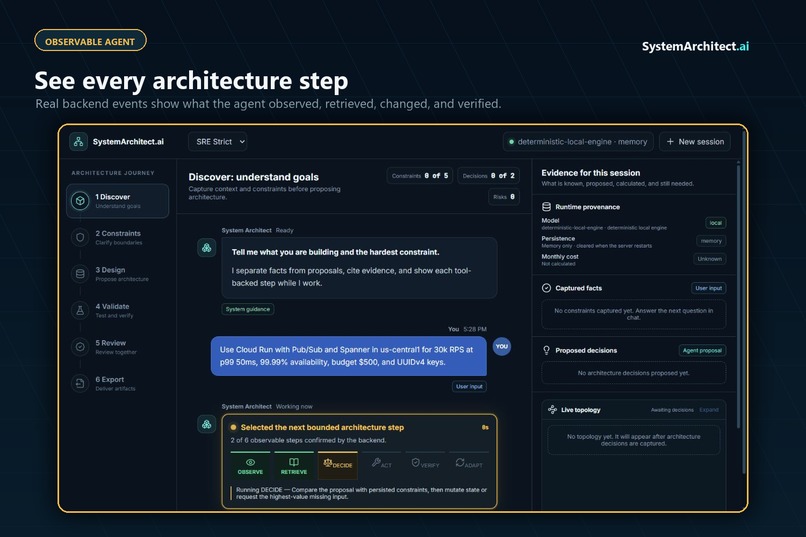Click the System guidance tag
Image resolution: width=806 pixels, height=537 pixels.
click(248, 309)
